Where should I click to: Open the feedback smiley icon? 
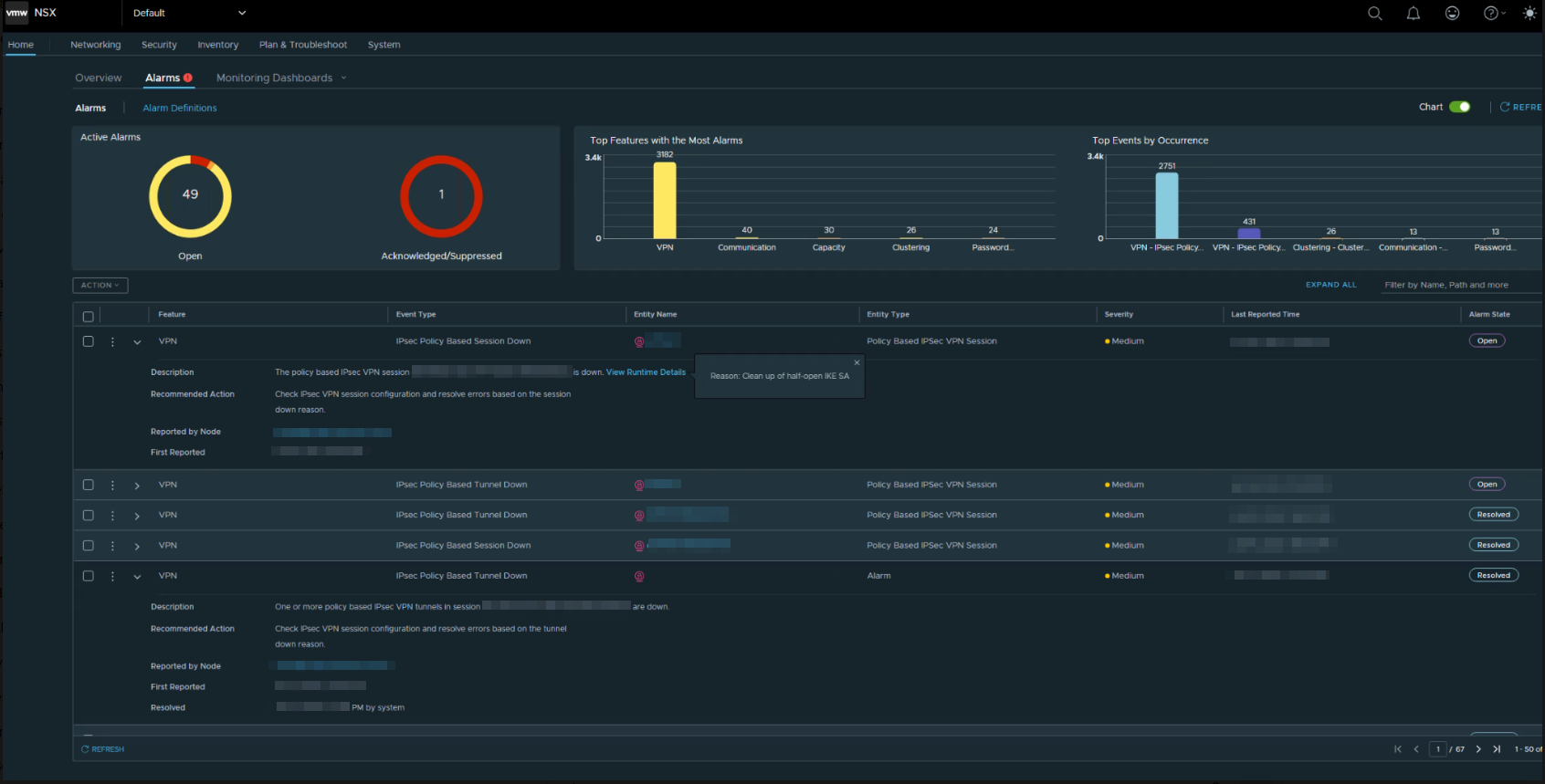click(1452, 13)
